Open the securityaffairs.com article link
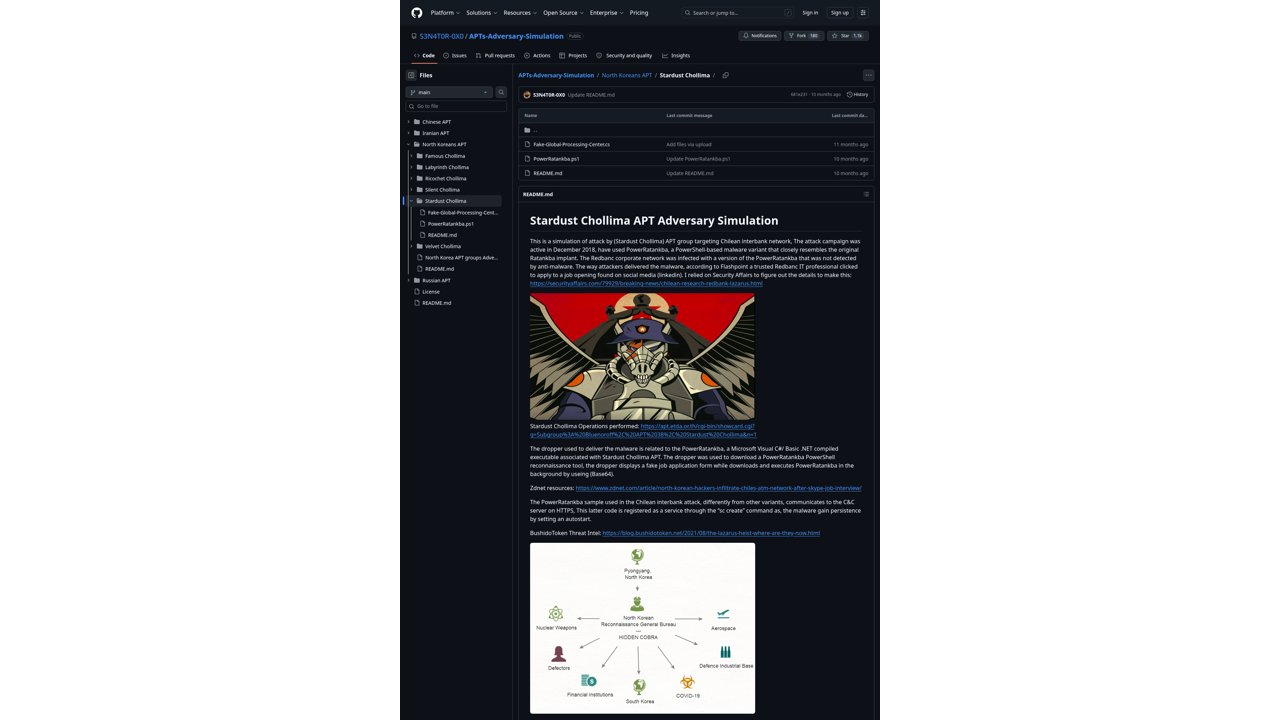 (646, 283)
